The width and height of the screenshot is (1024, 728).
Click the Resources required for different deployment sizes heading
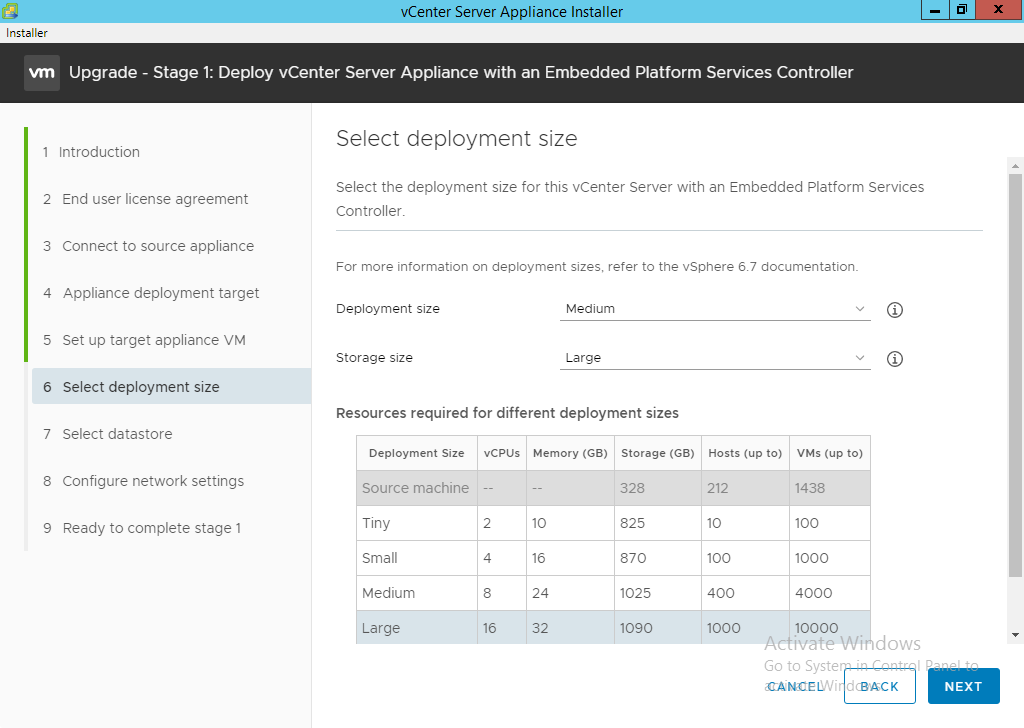click(507, 413)
